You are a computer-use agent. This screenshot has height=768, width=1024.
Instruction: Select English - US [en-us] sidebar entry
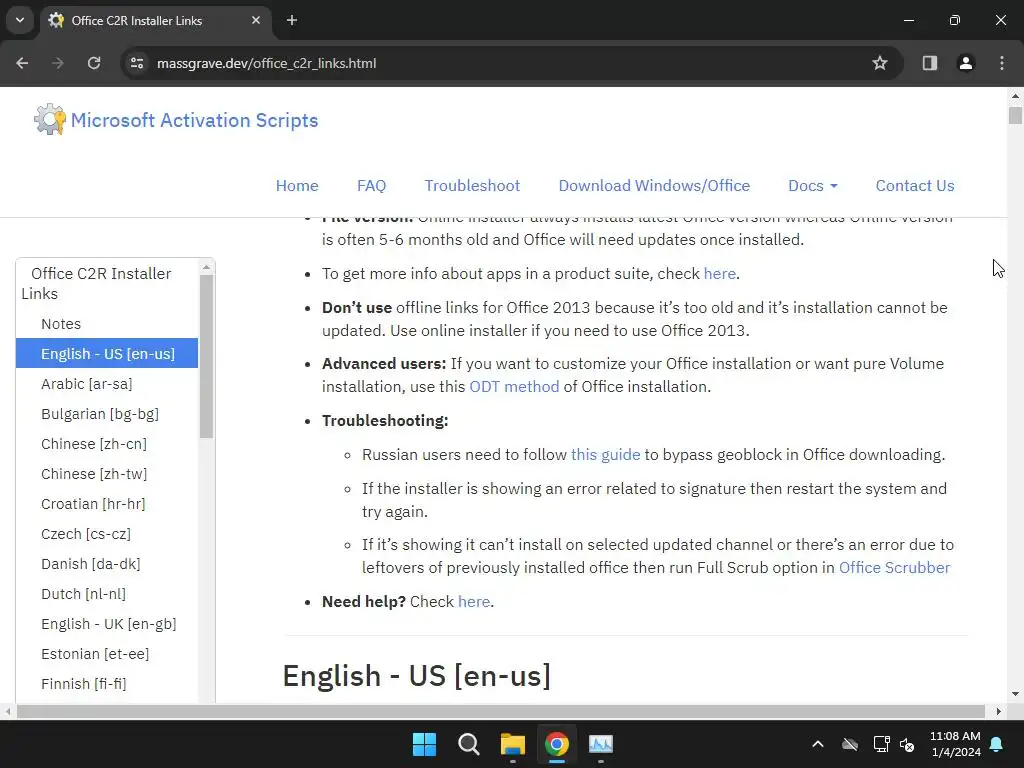click(x=107, y=353)
